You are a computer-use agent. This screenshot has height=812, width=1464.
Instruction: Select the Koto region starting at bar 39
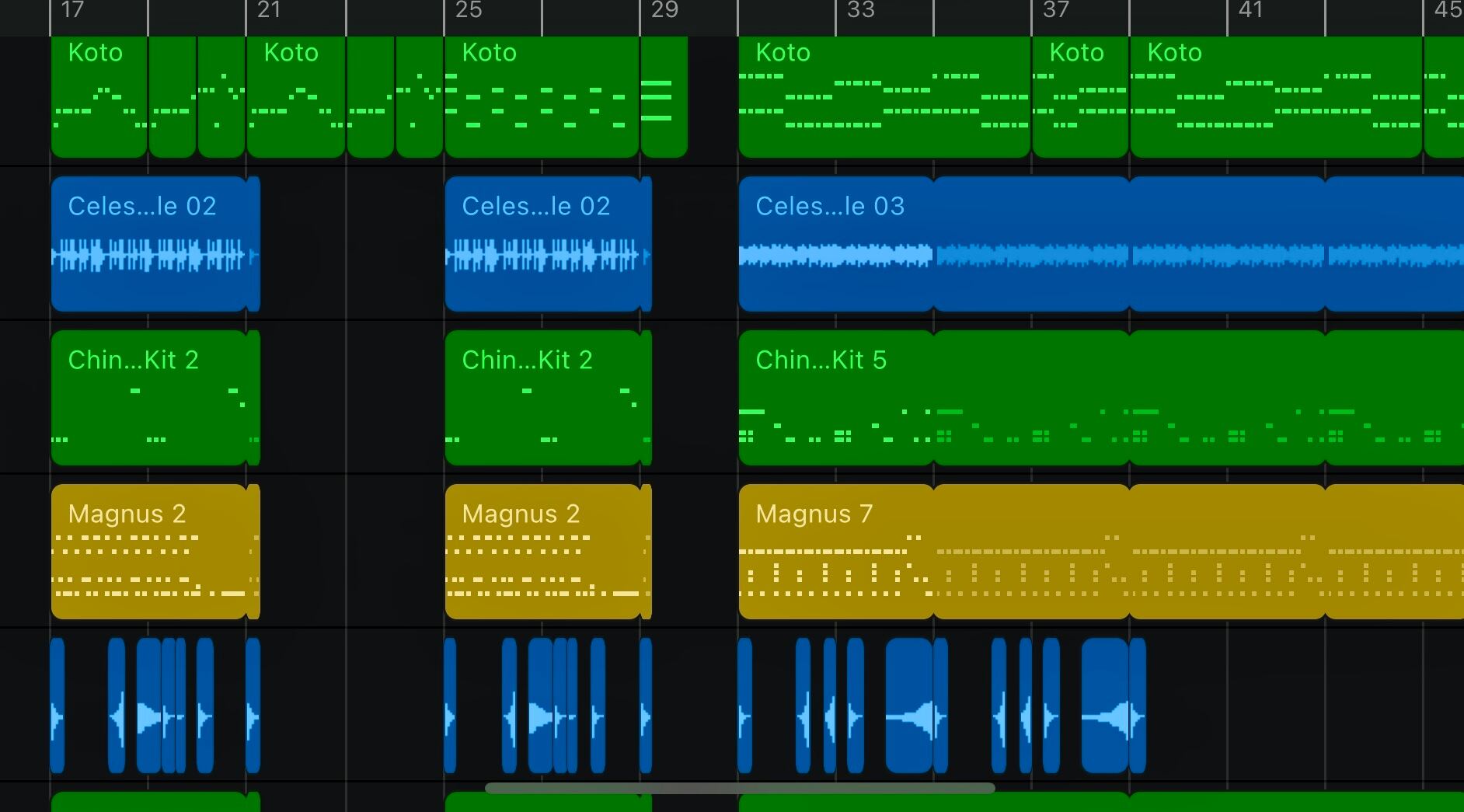click(1275, 97)
